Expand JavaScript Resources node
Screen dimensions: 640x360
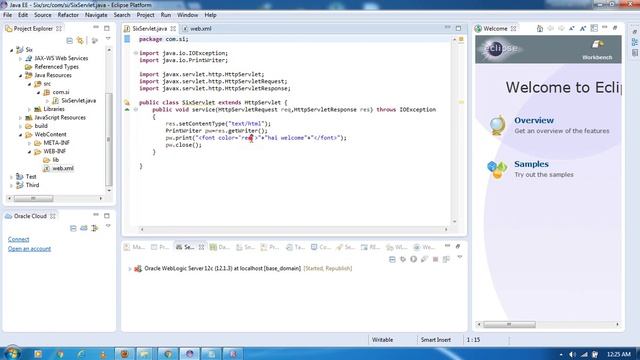click(20, 118)
